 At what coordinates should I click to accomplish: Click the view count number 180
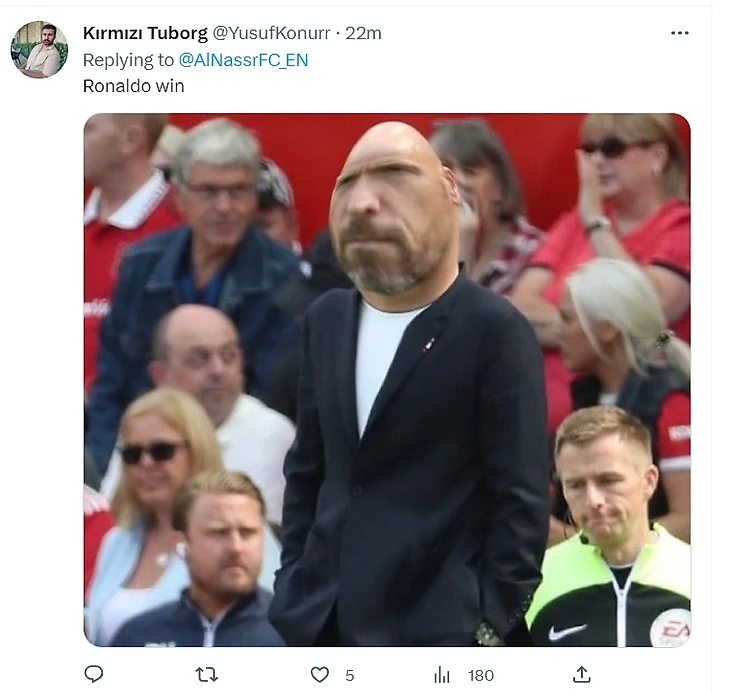480,675
